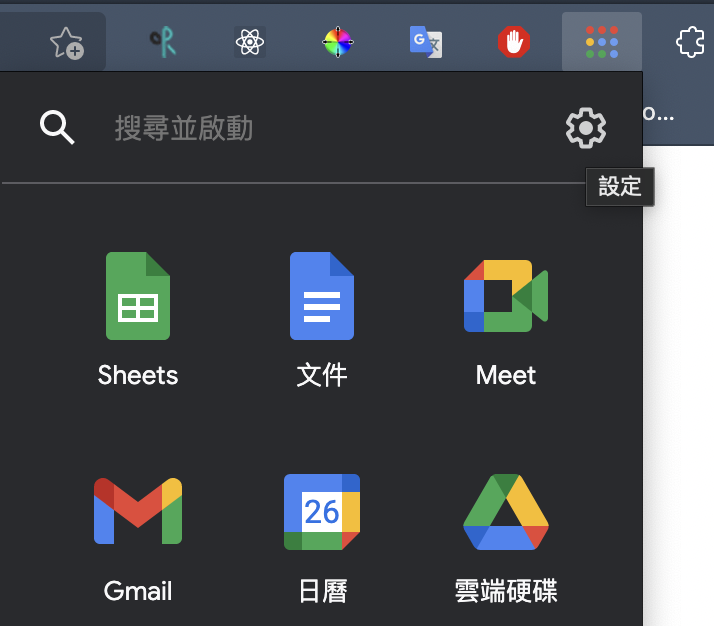
Task: Click the 雲端硬碟 label under Drive
Action: pos(506,591)
